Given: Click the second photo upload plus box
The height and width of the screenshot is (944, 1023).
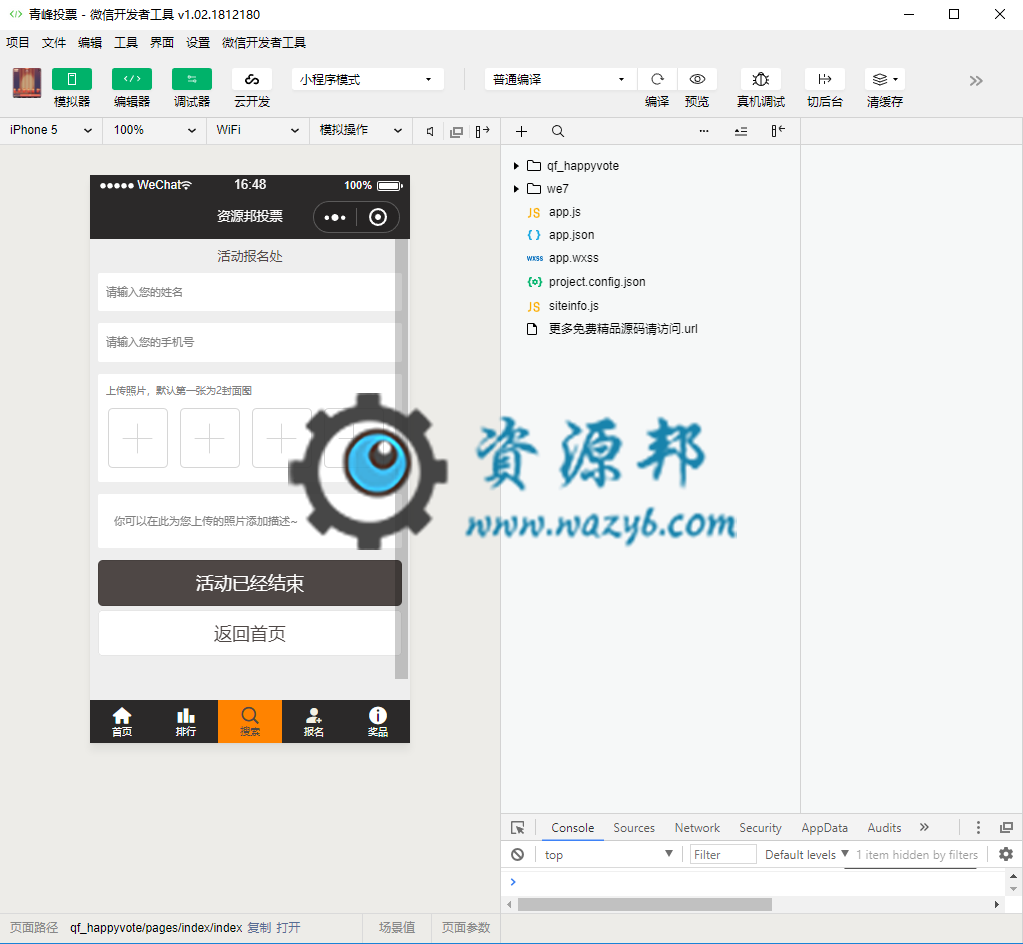Looking at the screenshot, I should coord(209,438).
